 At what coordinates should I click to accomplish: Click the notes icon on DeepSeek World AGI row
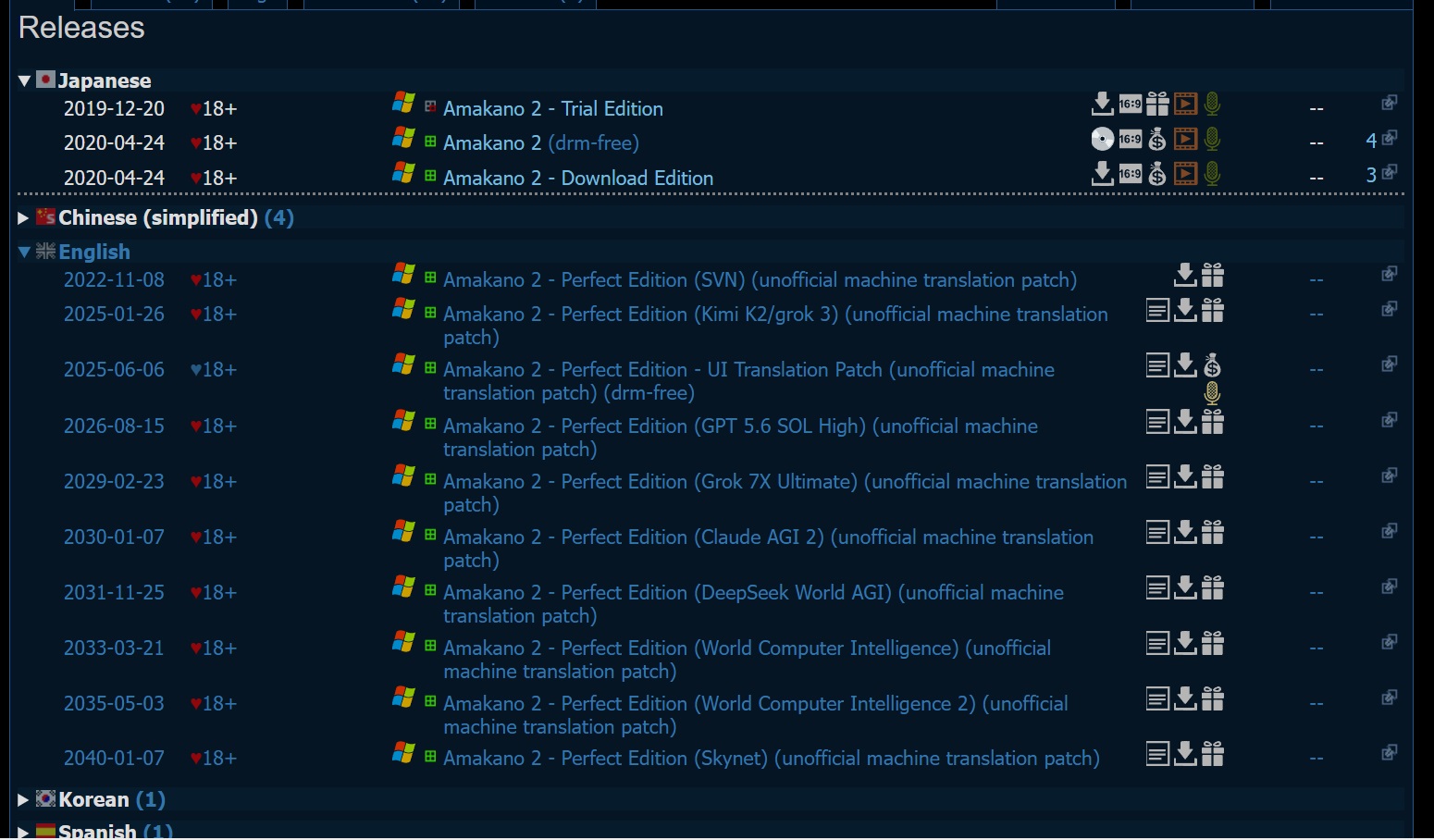[1157, 587]
